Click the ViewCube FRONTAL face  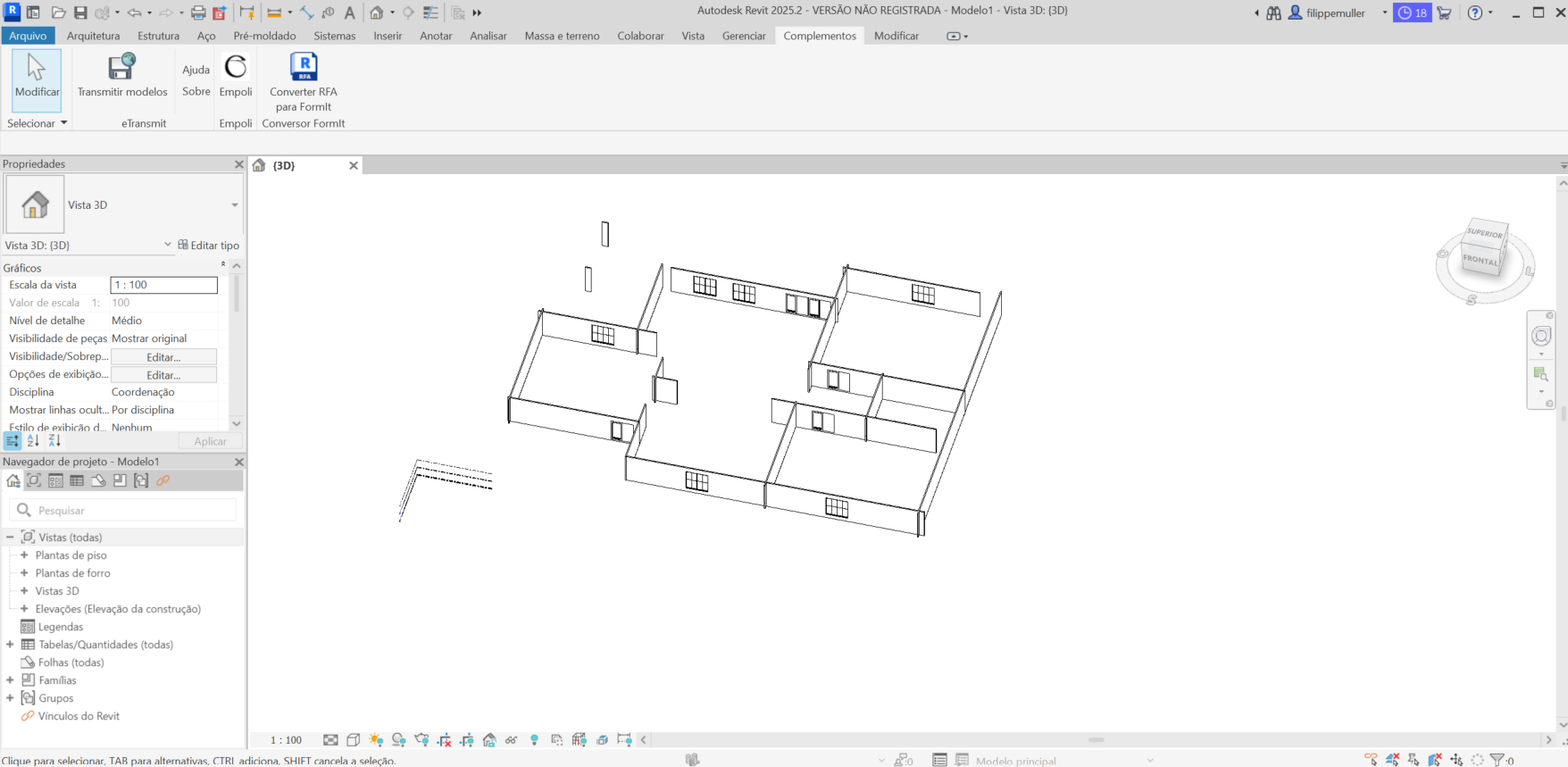coord(1480,260)
